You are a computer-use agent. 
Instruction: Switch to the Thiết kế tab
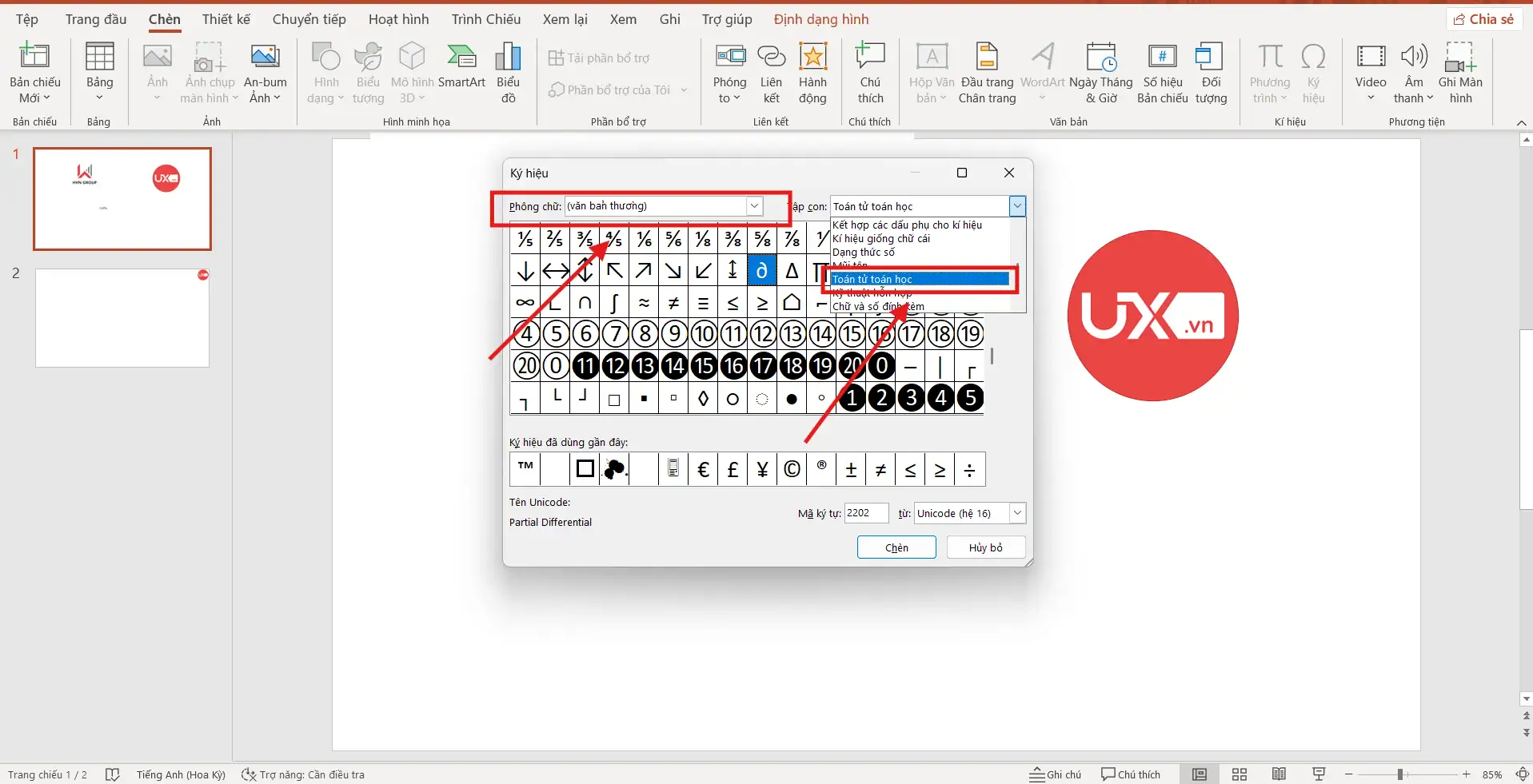(226, 19)
